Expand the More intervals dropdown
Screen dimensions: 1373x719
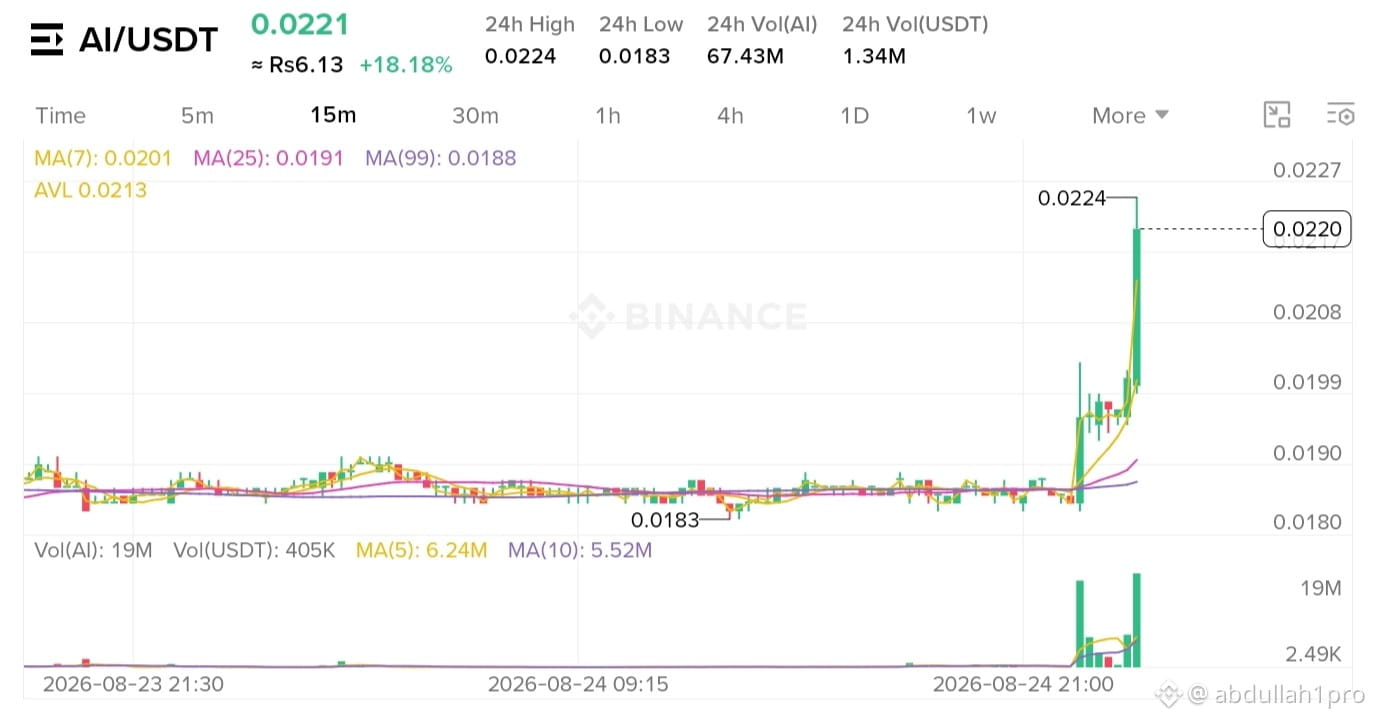click(1130, 115)
